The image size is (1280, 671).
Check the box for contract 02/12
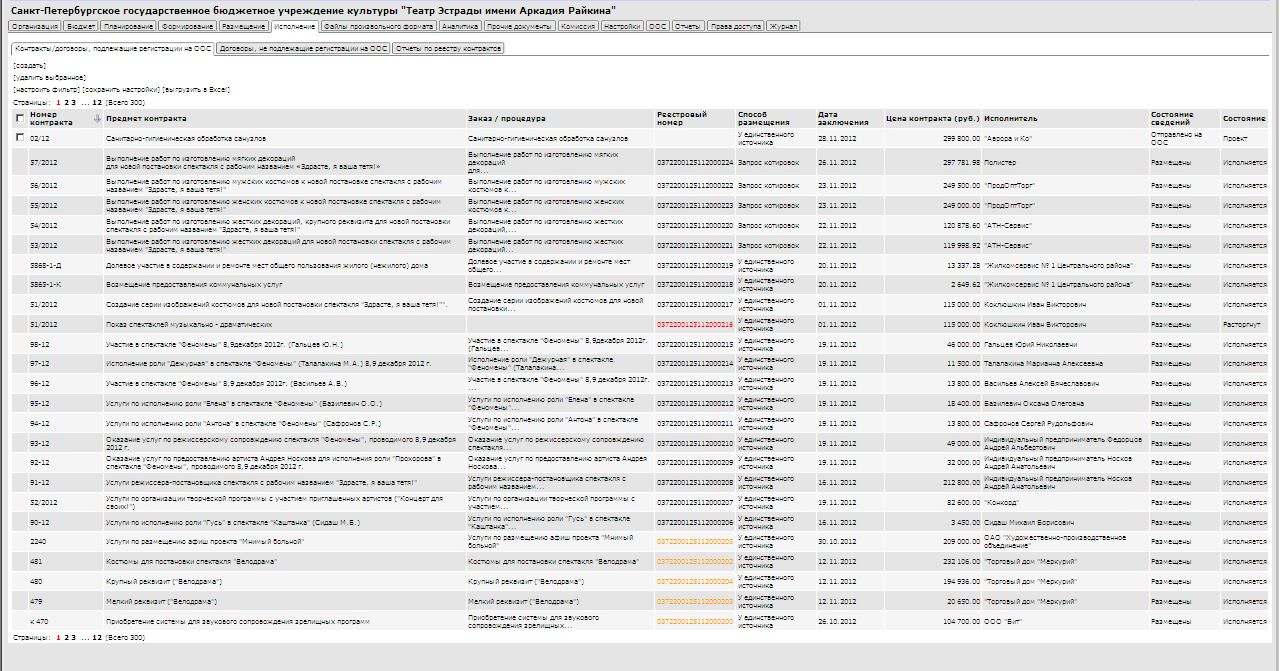tap(20, 138)
